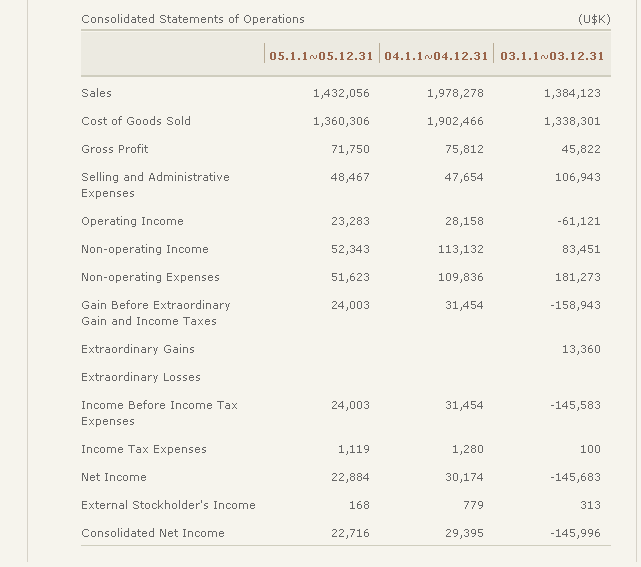This screenshot has width=641, height=567.
Task: Click the Non-operating Income label
Action: [x=145, y=249]
